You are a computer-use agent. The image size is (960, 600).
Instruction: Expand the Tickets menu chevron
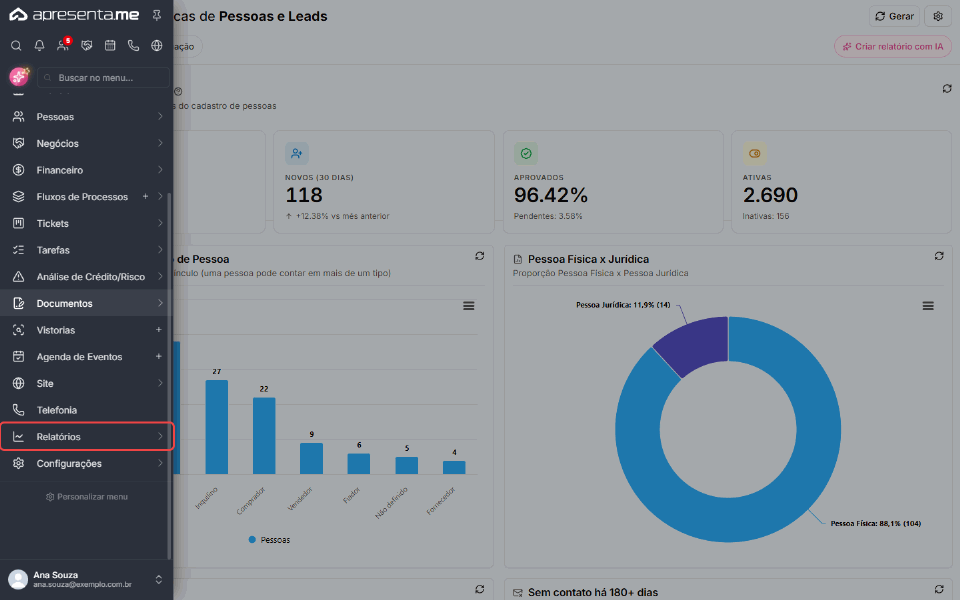pyautogui.click(x=160, y=223)
